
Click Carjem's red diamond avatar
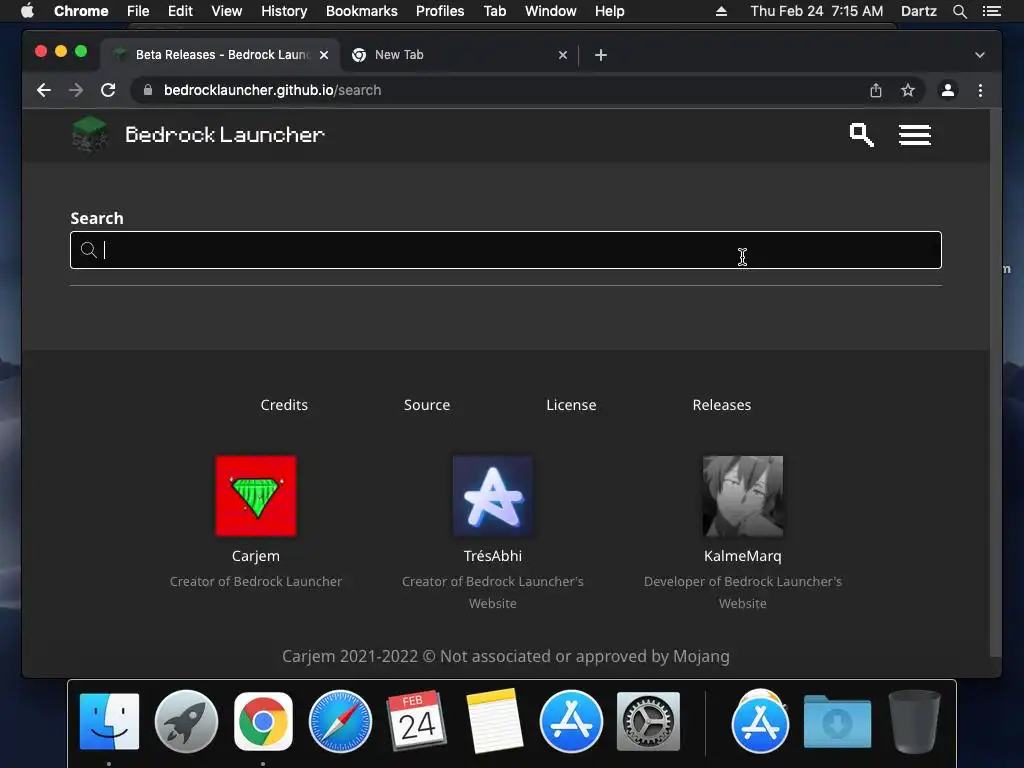tap(256, 496)
